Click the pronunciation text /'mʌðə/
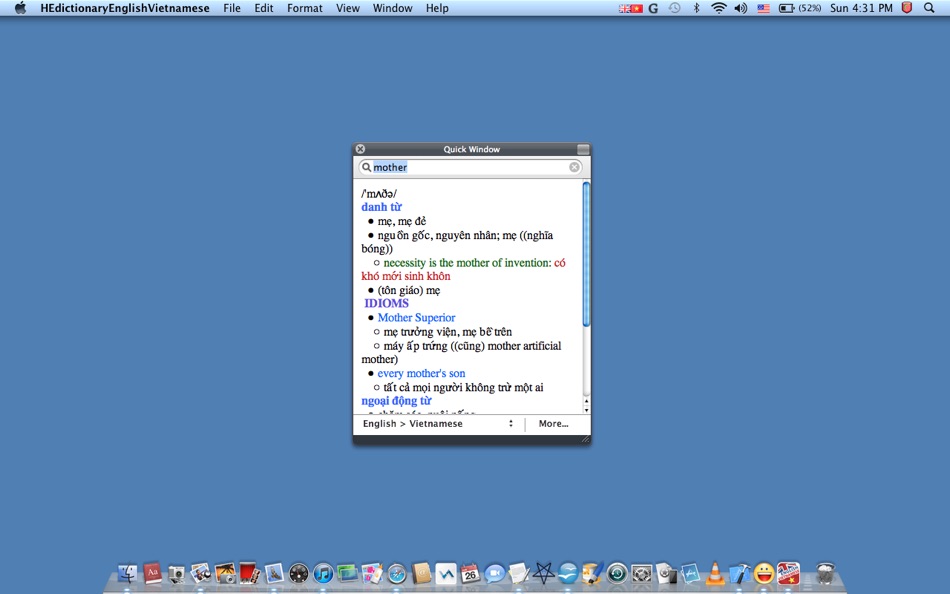This screenshot has height=594, width=950. click(x=379, y=194)
